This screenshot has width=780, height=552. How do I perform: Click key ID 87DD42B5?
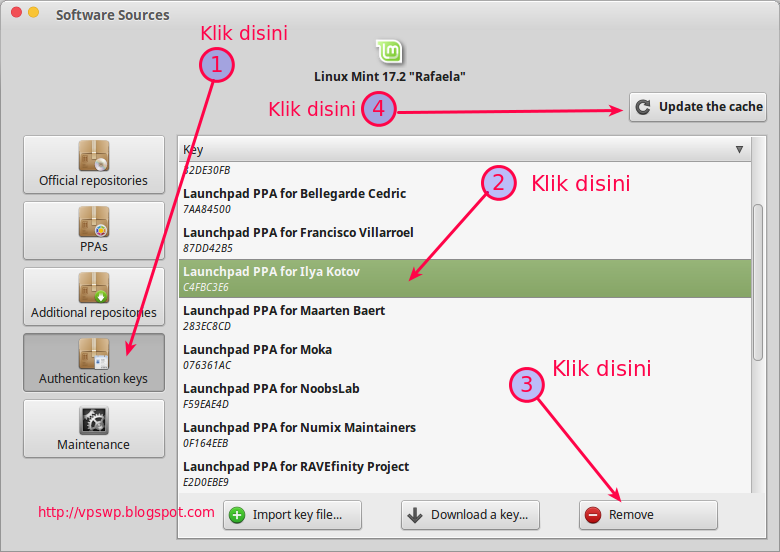pyautogui.click(x=207, y=248)
